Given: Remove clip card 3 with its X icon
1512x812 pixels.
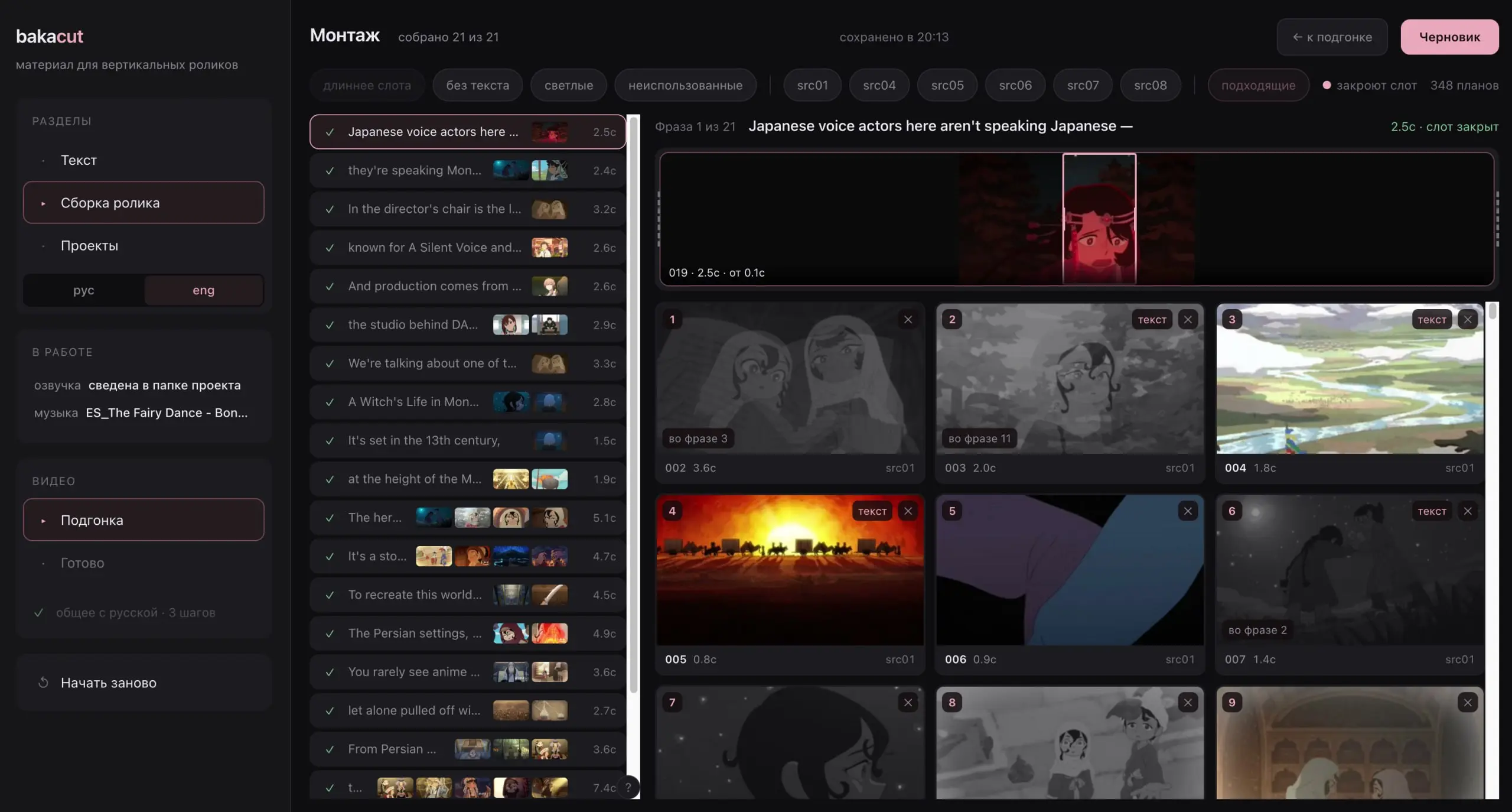Looking at the screenshot, I should (x=1468, y=320).
